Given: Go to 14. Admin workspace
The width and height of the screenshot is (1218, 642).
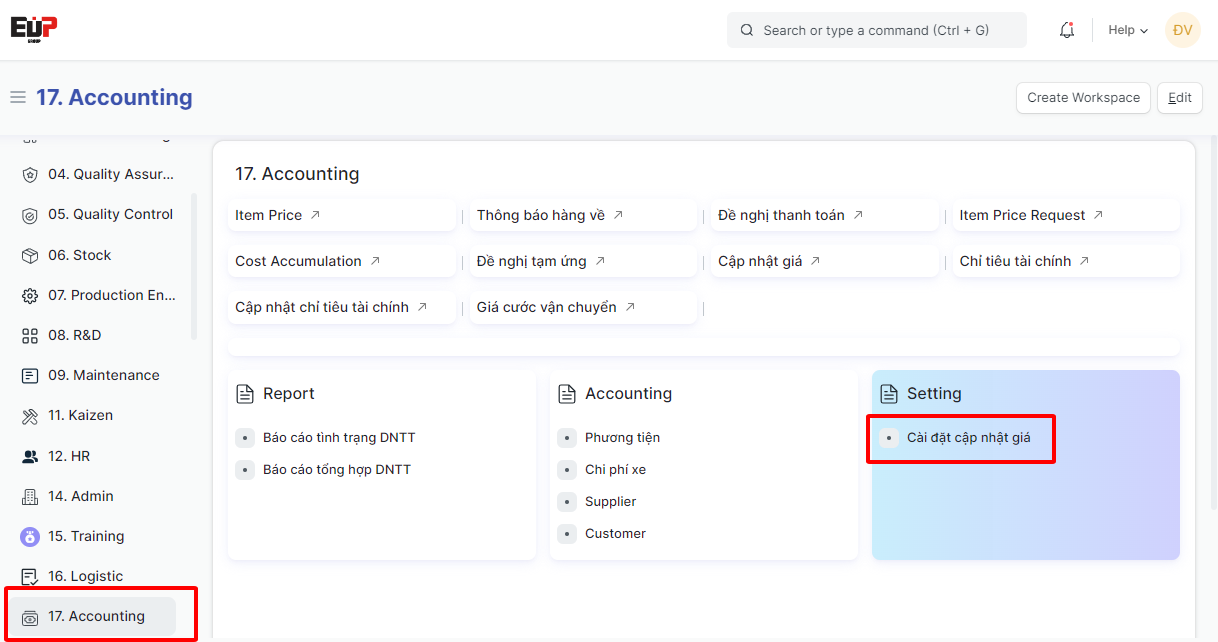Looking at the screenshot, I should pos(80,496).
